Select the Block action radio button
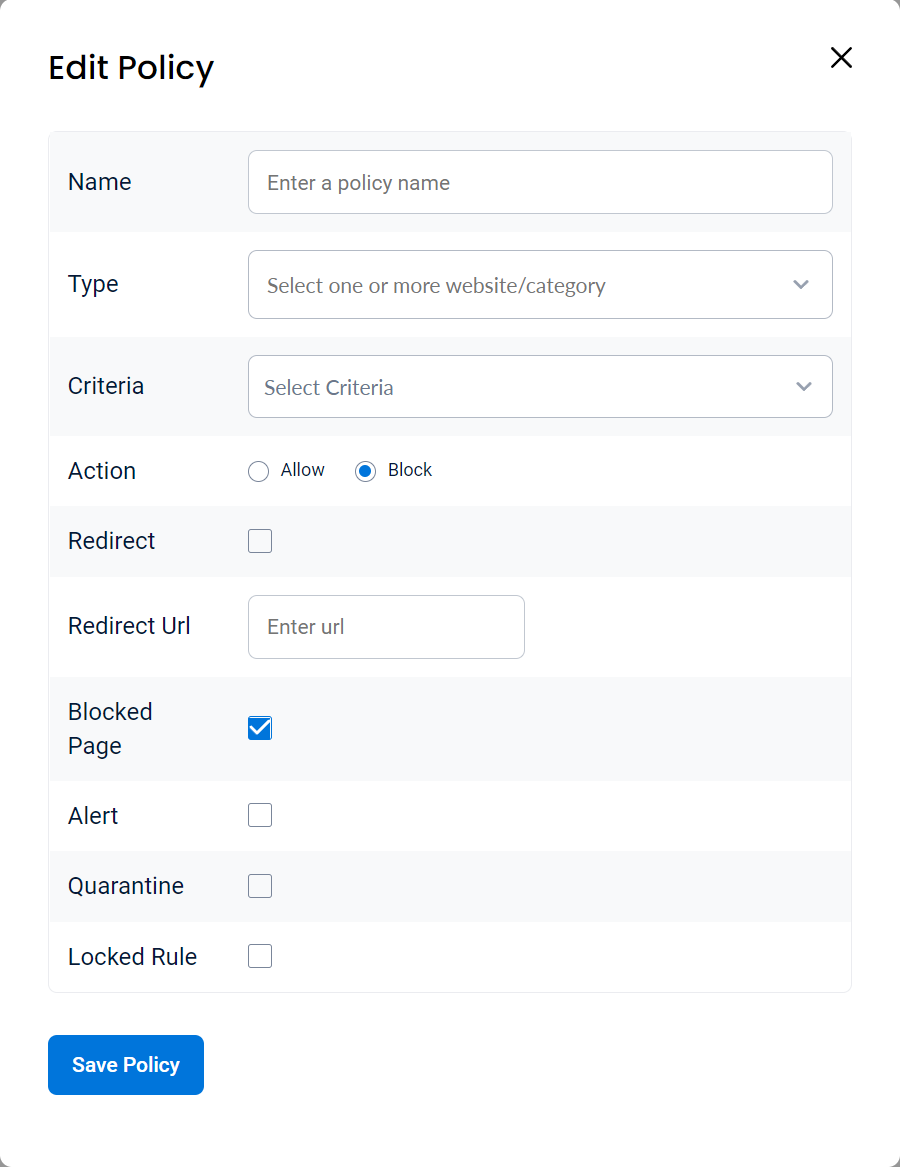This screenshot has height=1167, width=900. coord(366,471)
